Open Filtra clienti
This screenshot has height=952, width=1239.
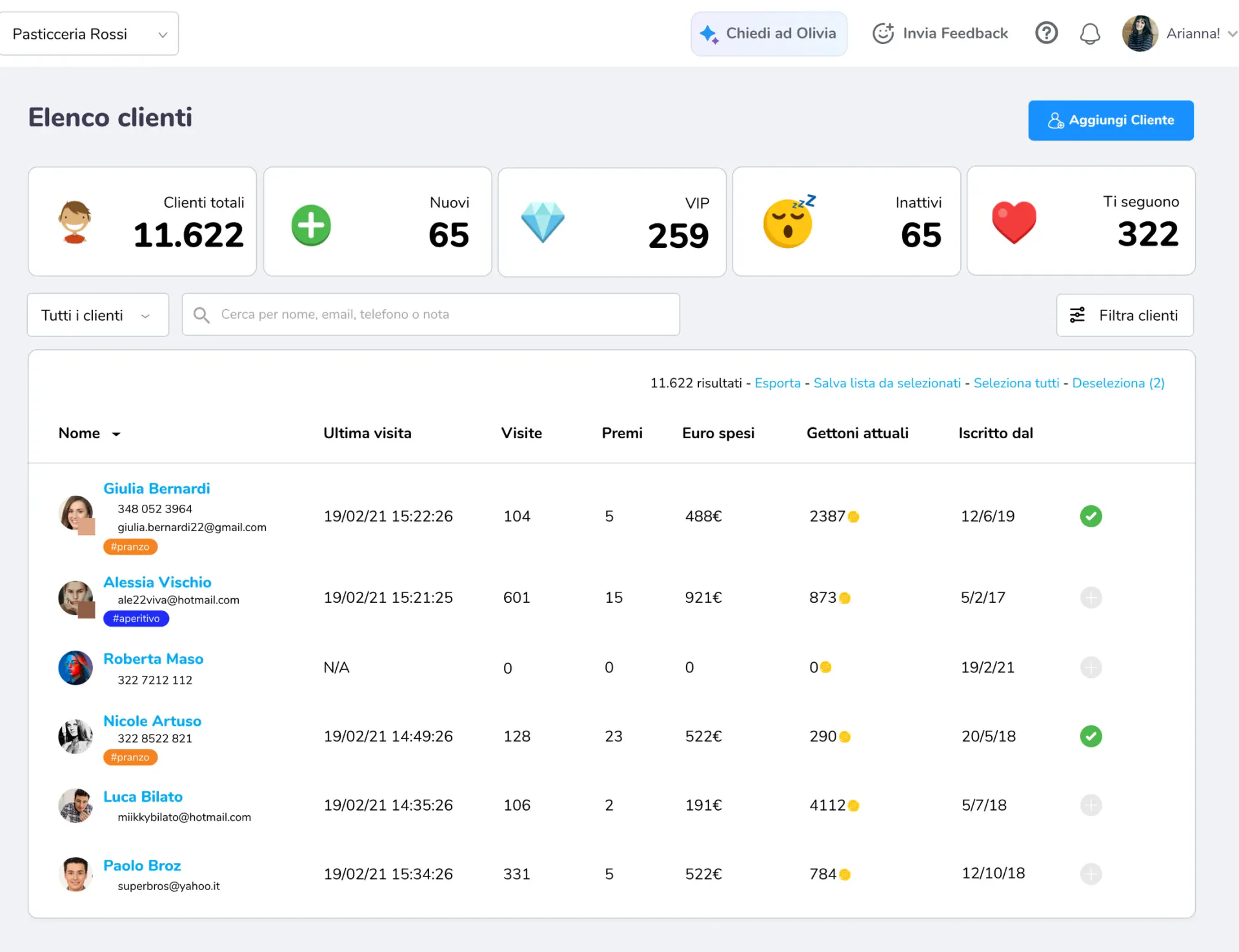pyautogui.click(x=1125, y=315)
